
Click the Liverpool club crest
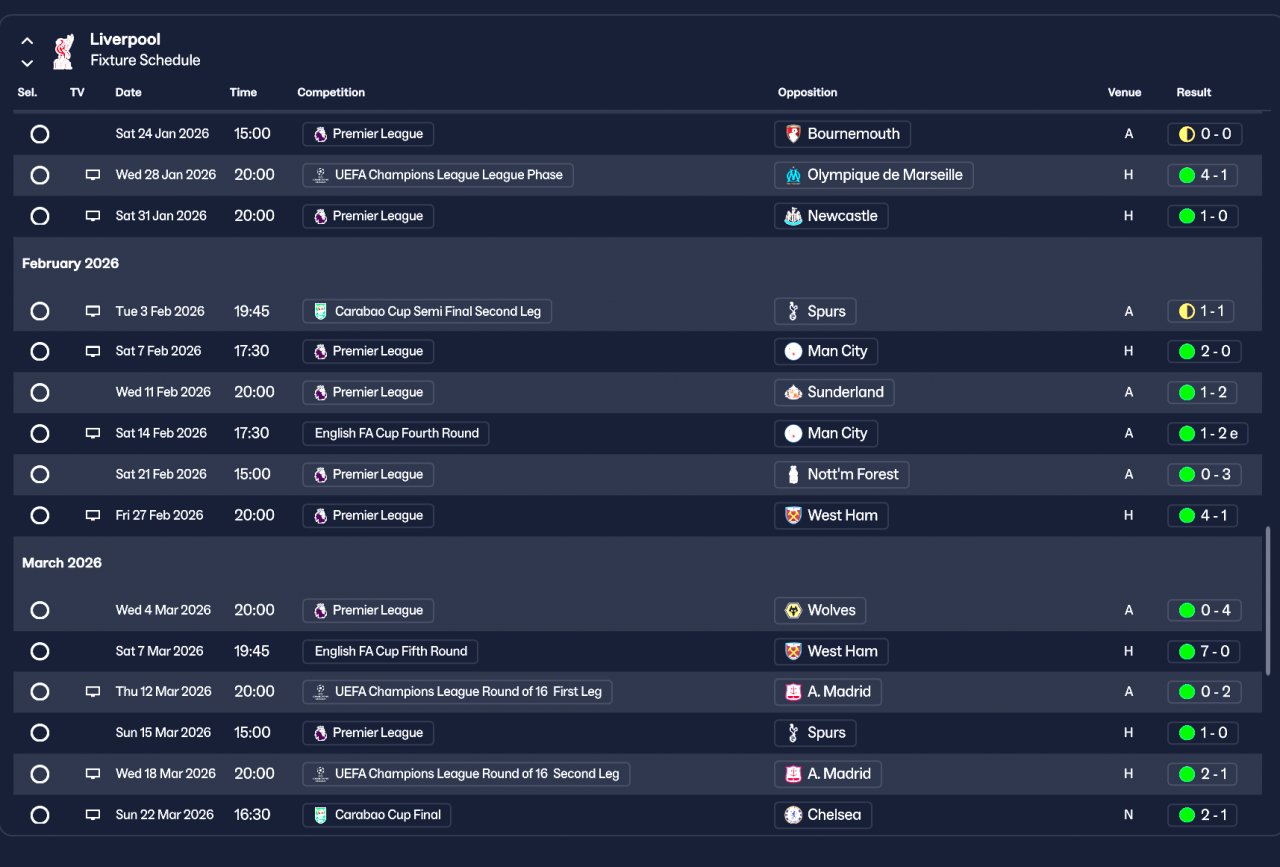63,51
